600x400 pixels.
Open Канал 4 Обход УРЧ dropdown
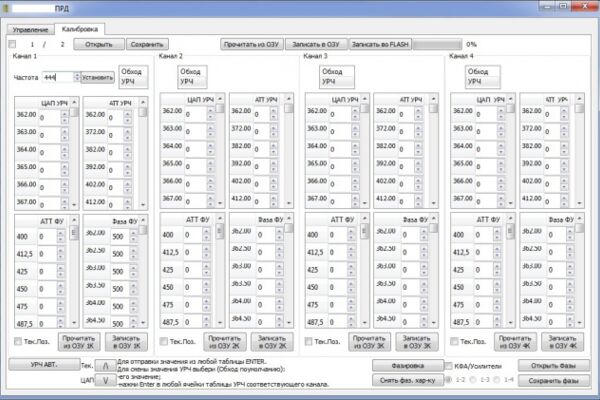tap(483, 77)
